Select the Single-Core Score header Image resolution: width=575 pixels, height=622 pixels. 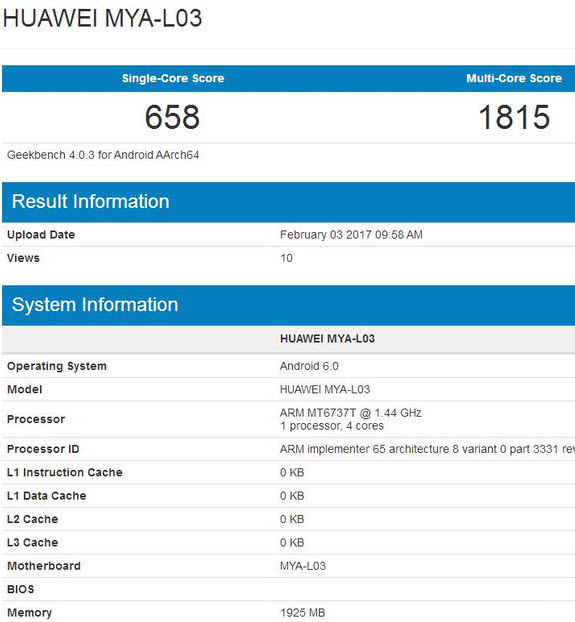pos(173,78)
